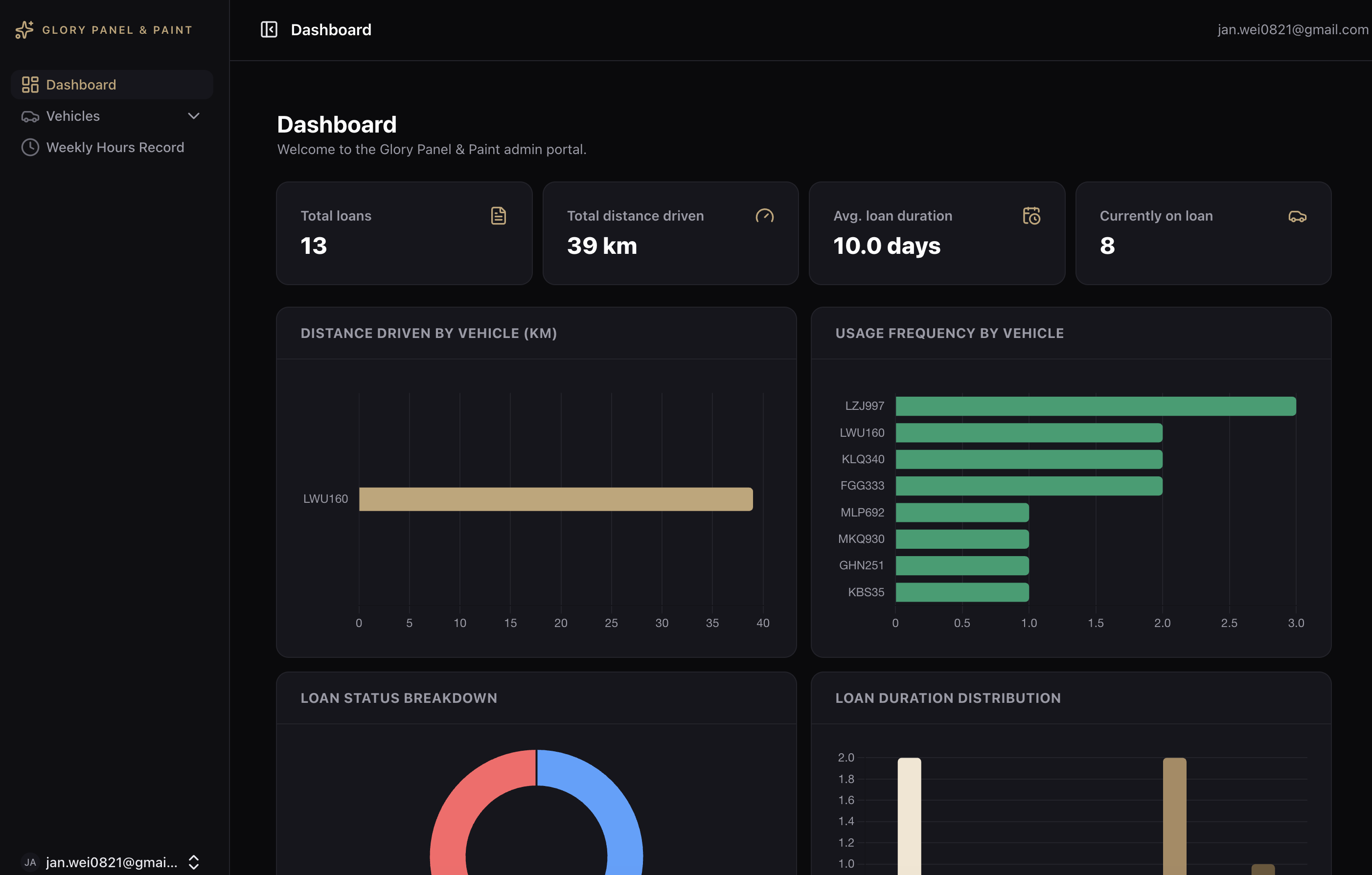Click the JA user avatar
Screen dimensions: 1372x875
(30, 862)
